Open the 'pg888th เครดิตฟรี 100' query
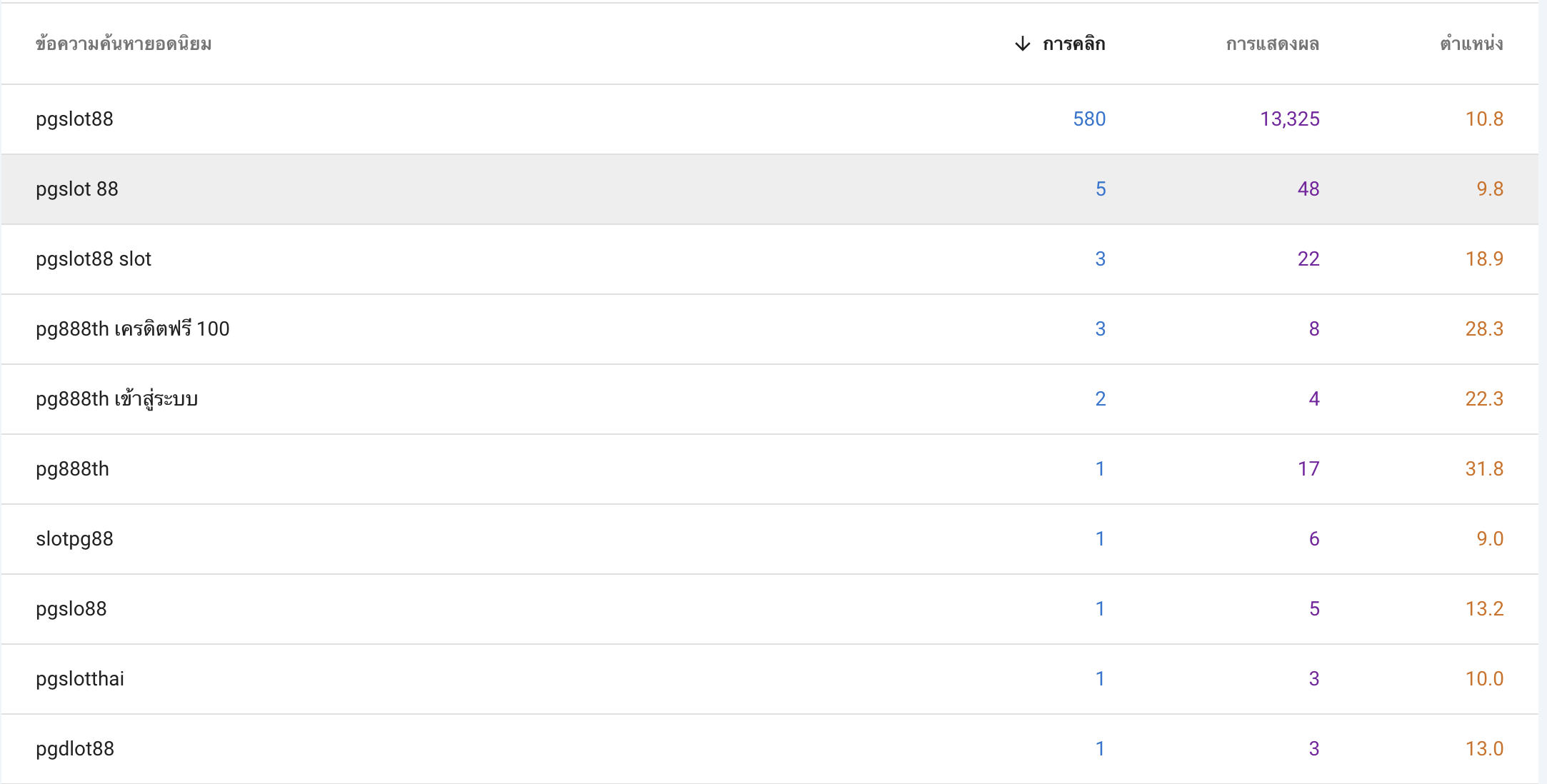Image resolution: width=1547 pixels, height=784 pixels. (133, 329)
